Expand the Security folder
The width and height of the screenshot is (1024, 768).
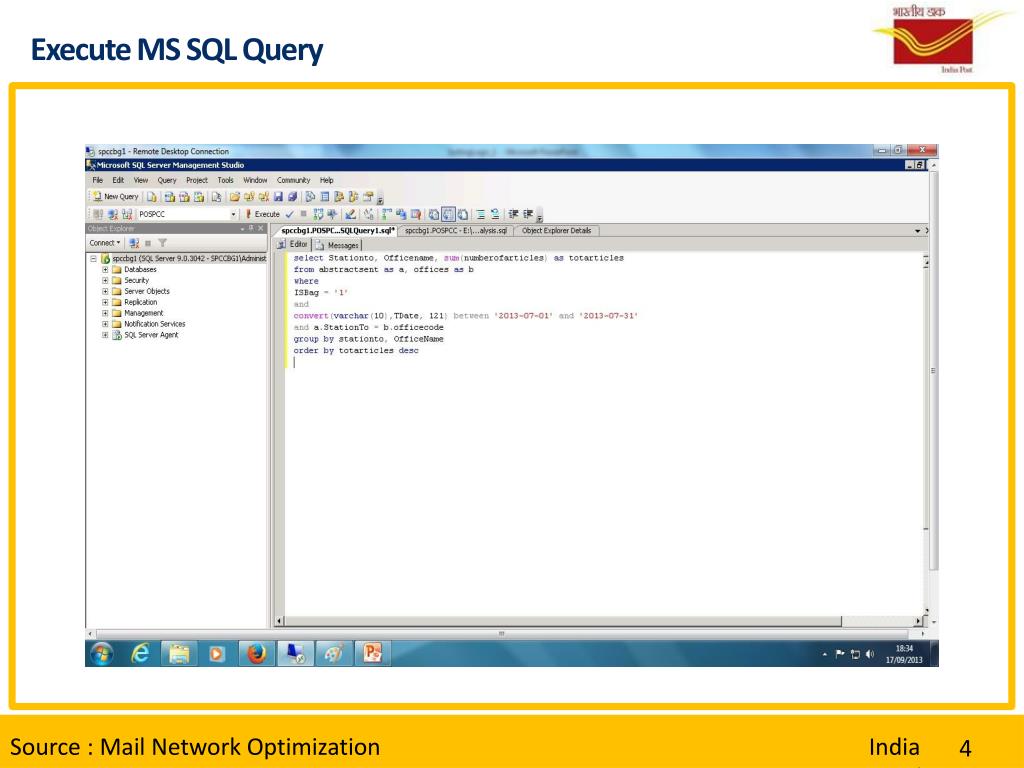104,281
